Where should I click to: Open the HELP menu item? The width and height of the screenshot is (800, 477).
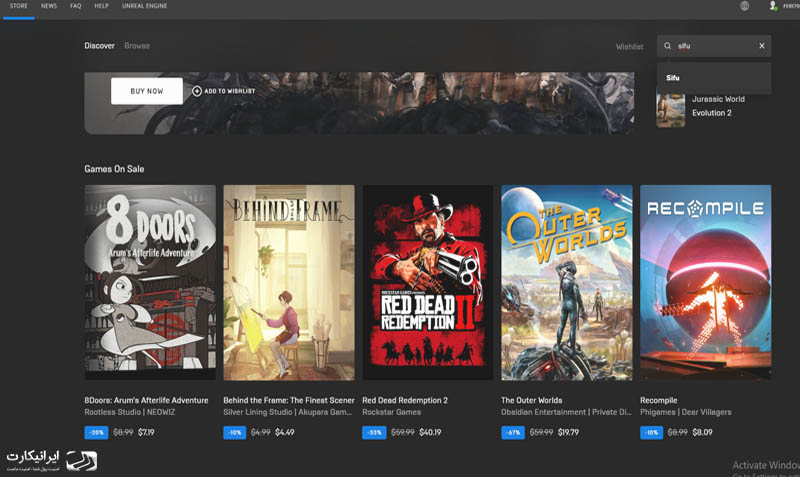coord(102,6)
